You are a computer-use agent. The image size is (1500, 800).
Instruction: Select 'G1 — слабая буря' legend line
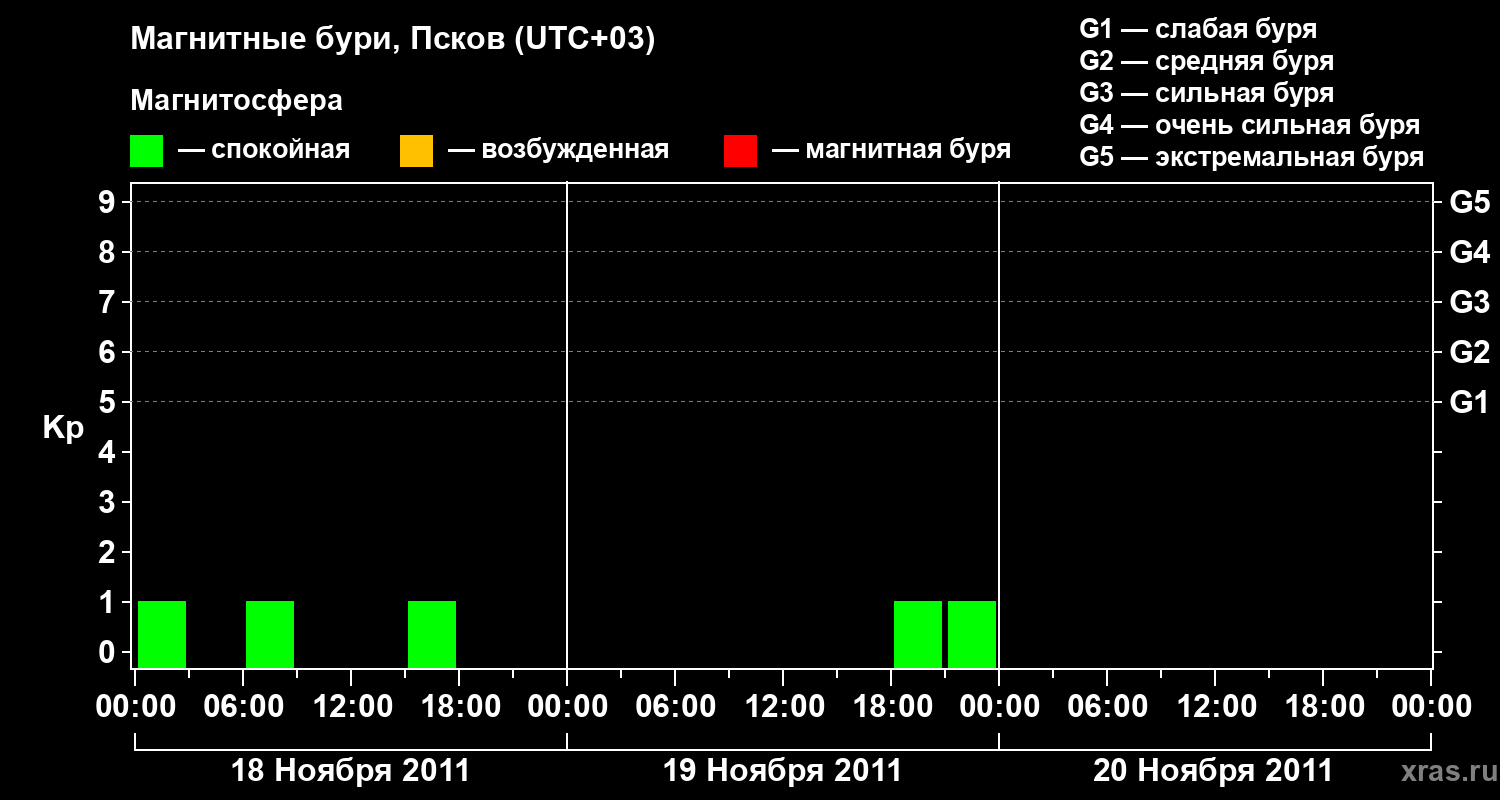[x=1198, y=28]
